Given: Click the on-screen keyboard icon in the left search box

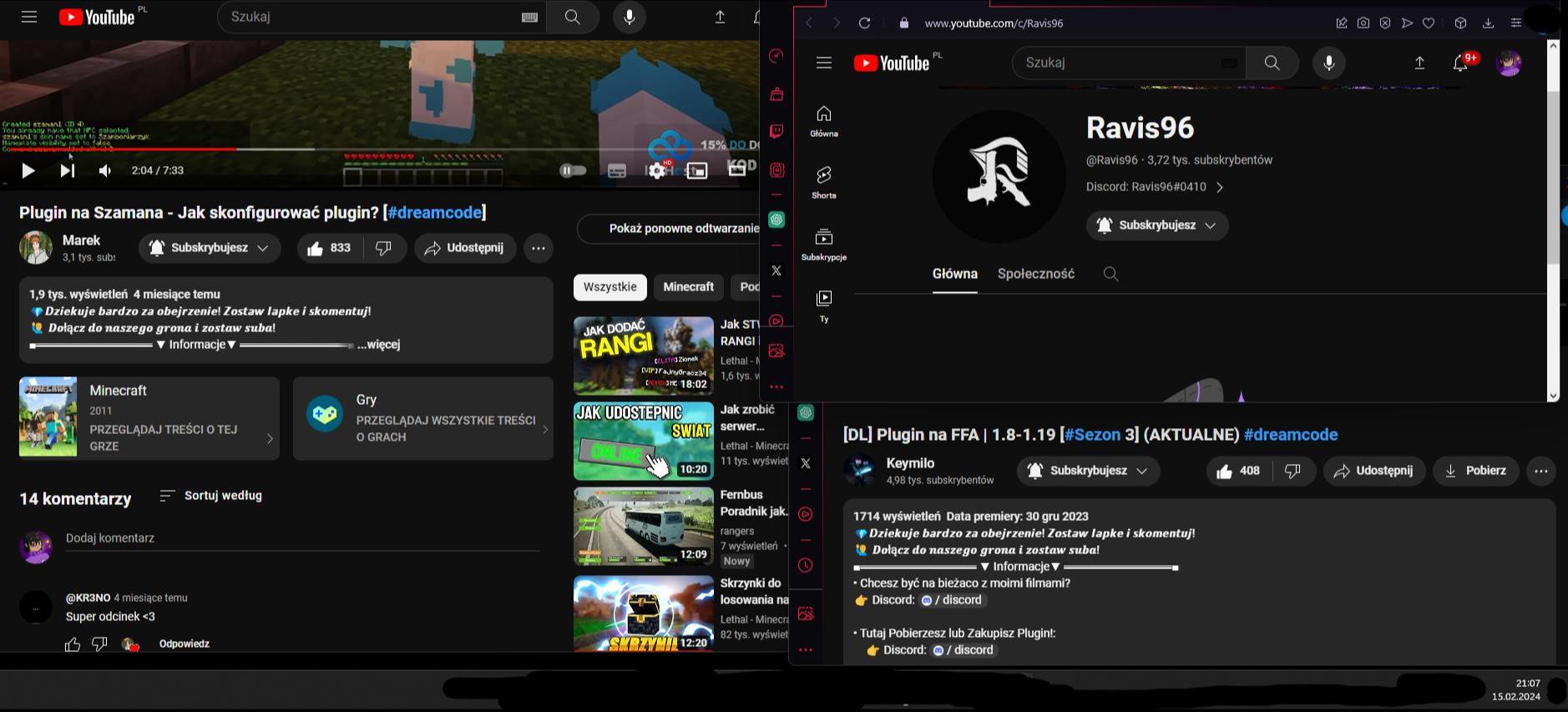Looking at the screenshot, I should (x=529, y=17).
